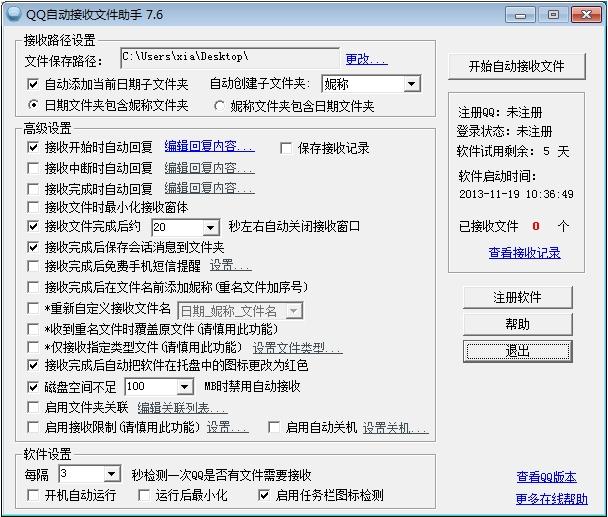Viewport: 608px width, 517px height.
Task: Open 编辑回复内容 link for 接收完成时
Action: 209,188
